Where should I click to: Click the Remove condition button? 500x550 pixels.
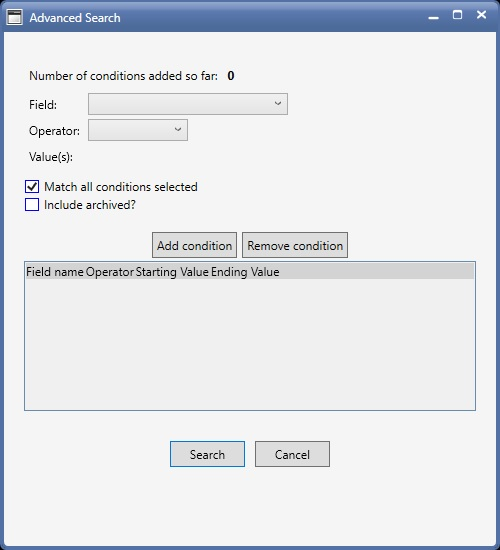click(x=295, y=245)
